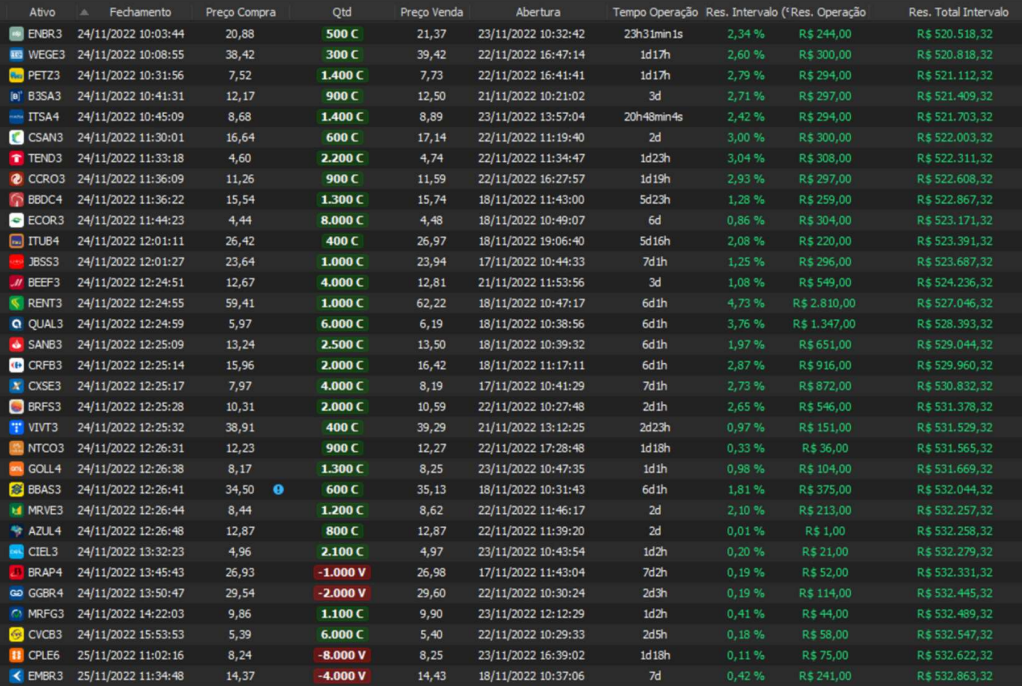The image size is (1022, 686).
Task: Click the BRAP4 red logo icon
Action: (x=16, y=572)
